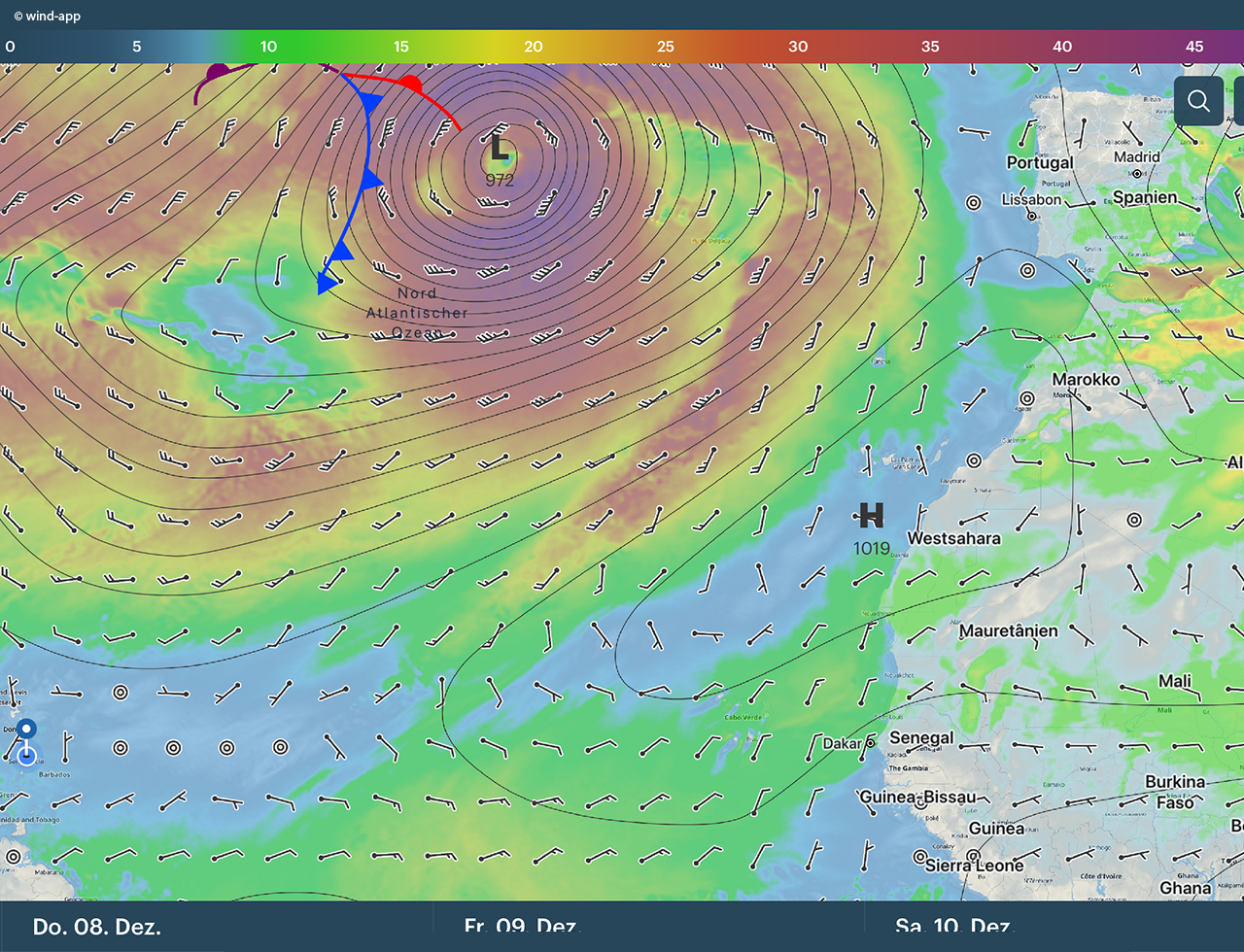This screenshot has height=952, width=1244.
Task: Tap the low pressure L marker
Action: pyautogui.click(x=499, y=149)
